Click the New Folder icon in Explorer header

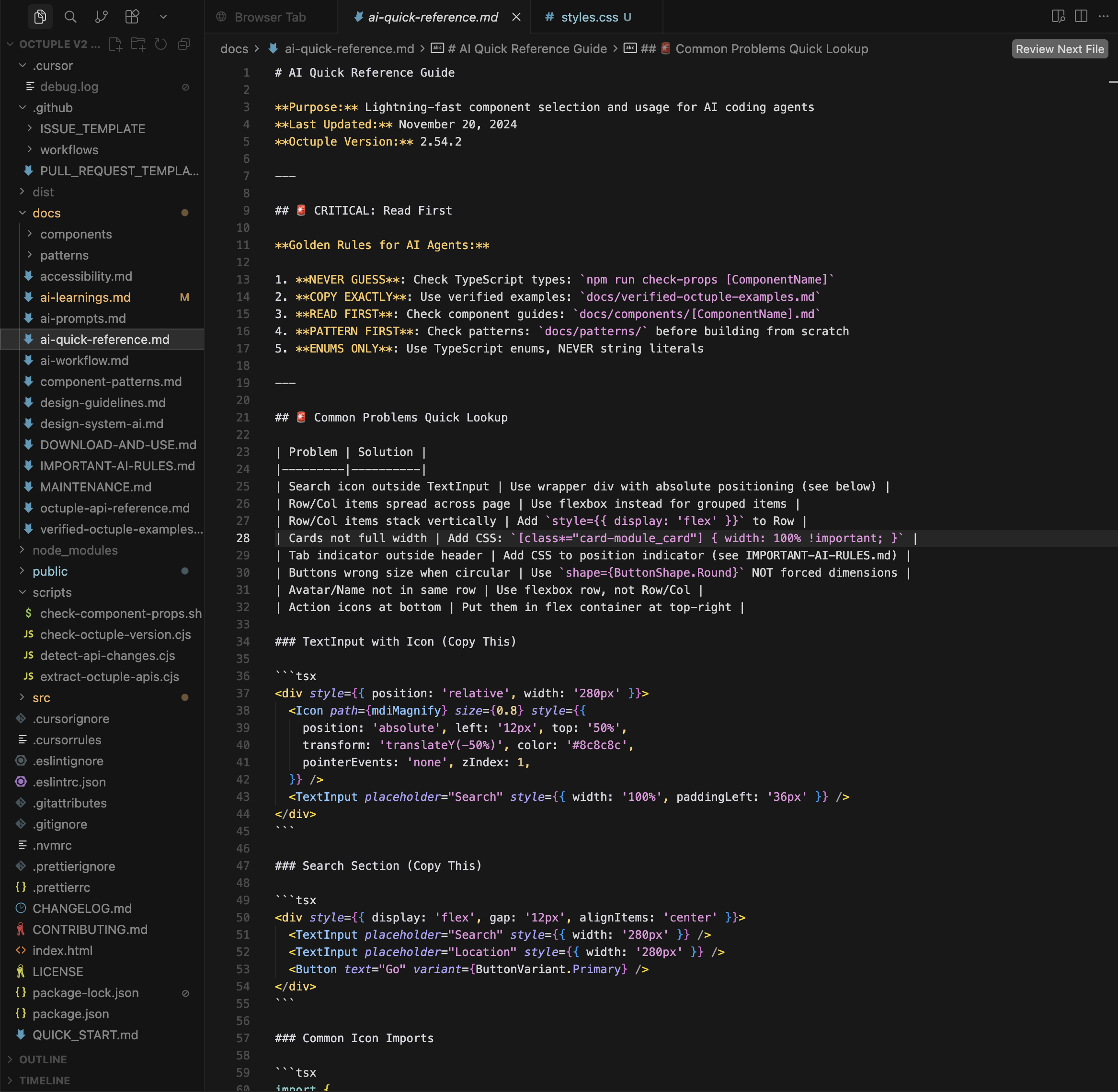pyautogui.click(x=138, y=44)
